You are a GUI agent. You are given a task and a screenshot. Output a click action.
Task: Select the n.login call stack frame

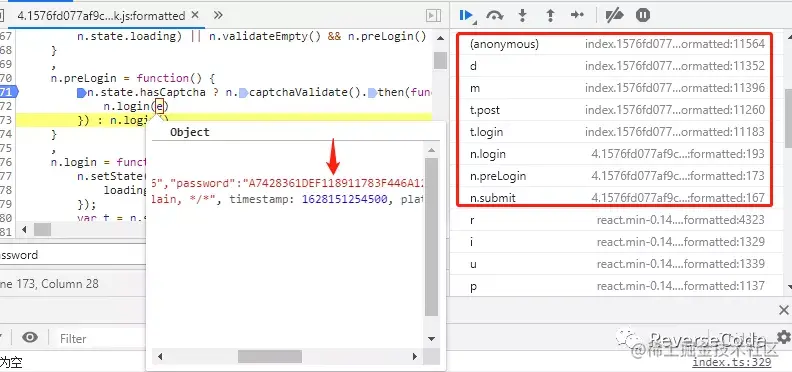(617, 154)
